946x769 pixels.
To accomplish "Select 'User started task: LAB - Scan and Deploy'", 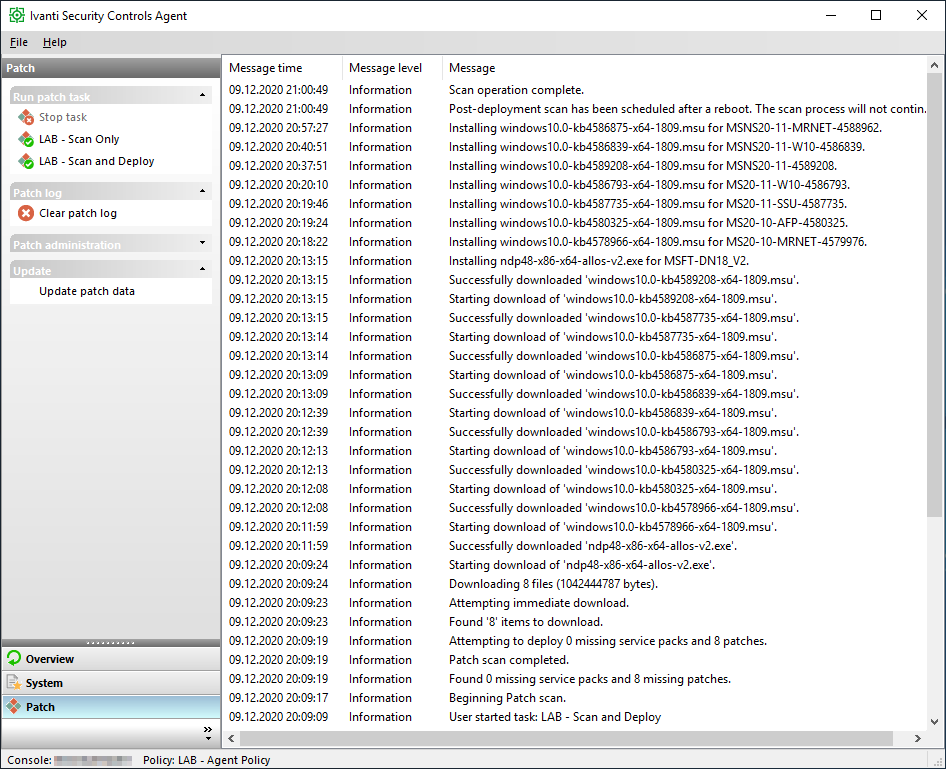I will tap(555, 717).
